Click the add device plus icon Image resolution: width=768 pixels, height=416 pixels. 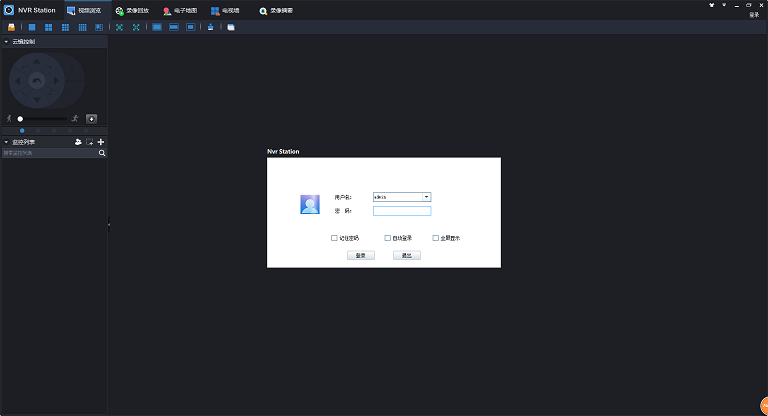click(101, 142)
